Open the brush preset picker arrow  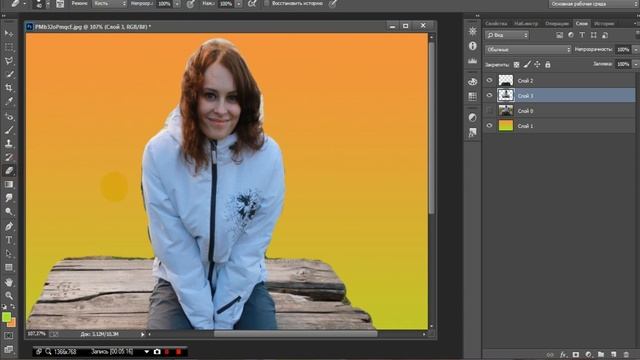pos(47,4)
